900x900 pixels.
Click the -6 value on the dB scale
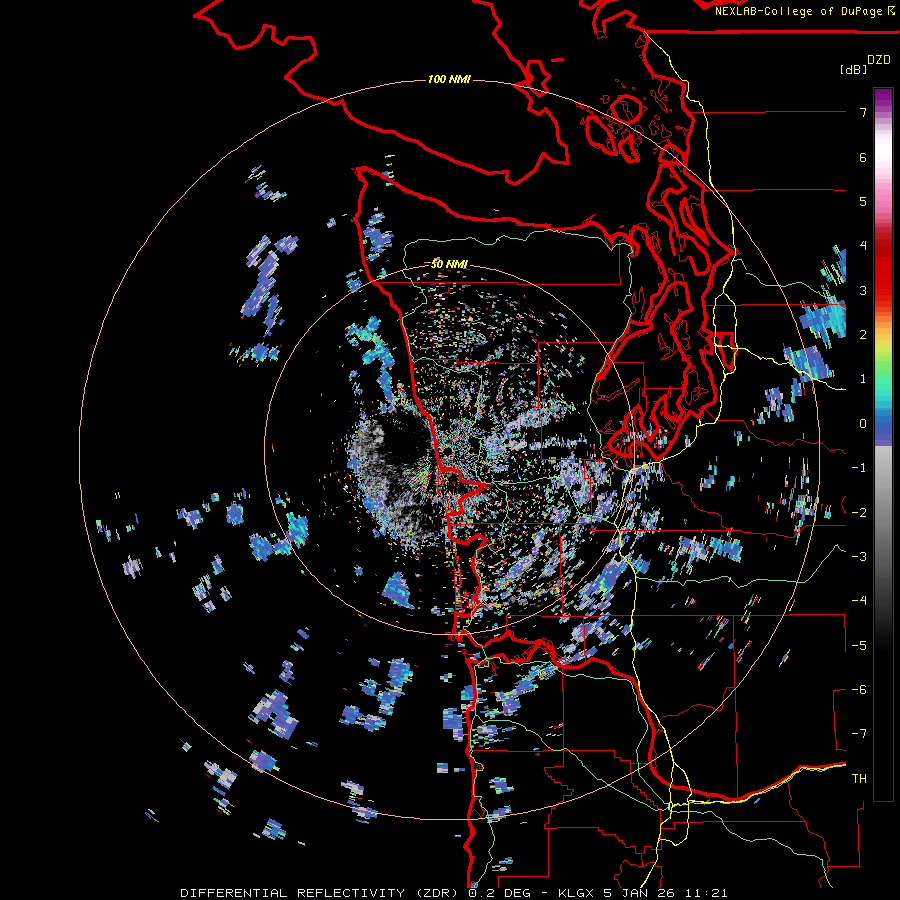click(x=859, y=690)
